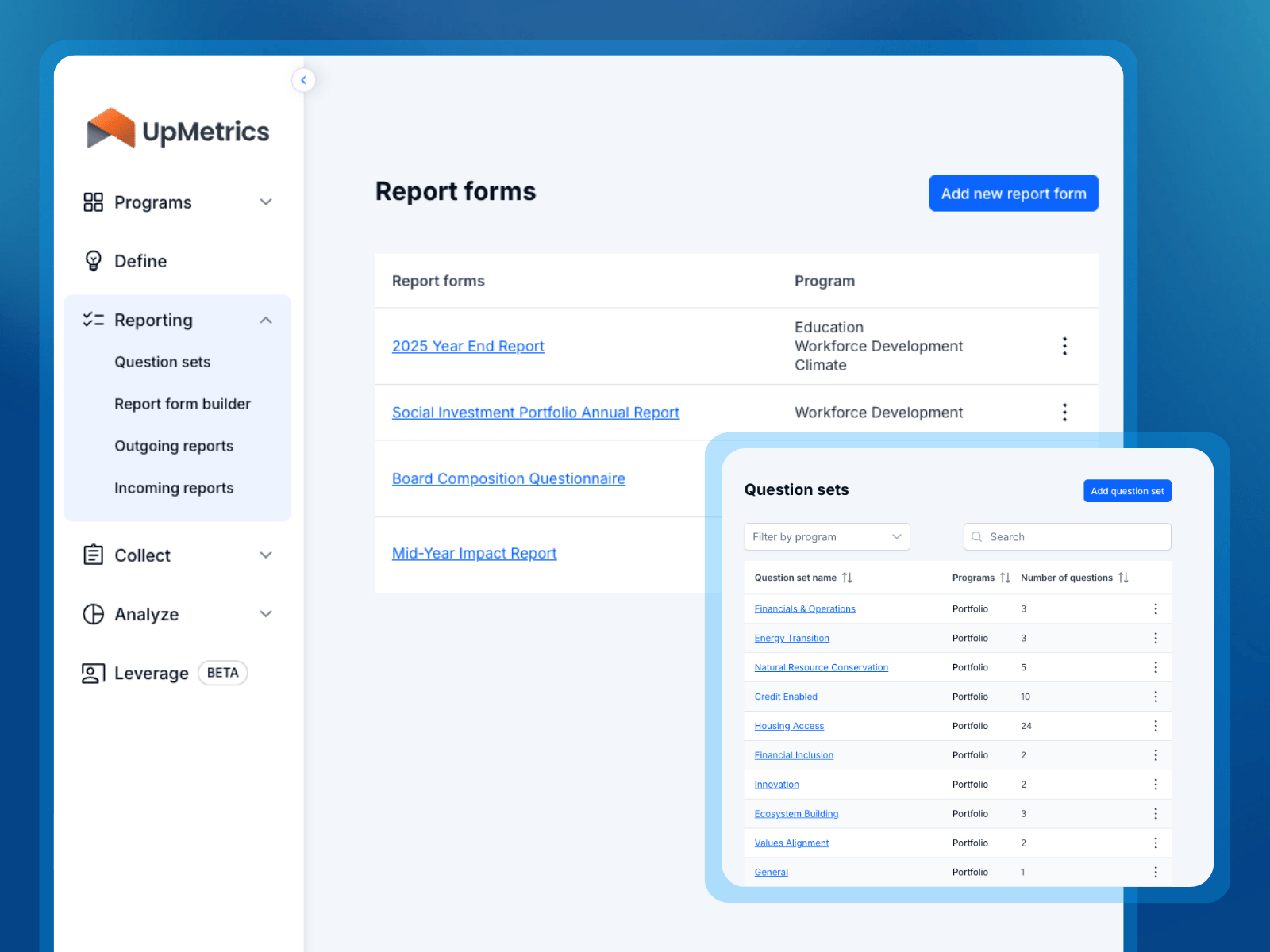This screenshot has height=952, width=1270.
Task: Click the Add question set button
Action: [x=1126, y=491]
